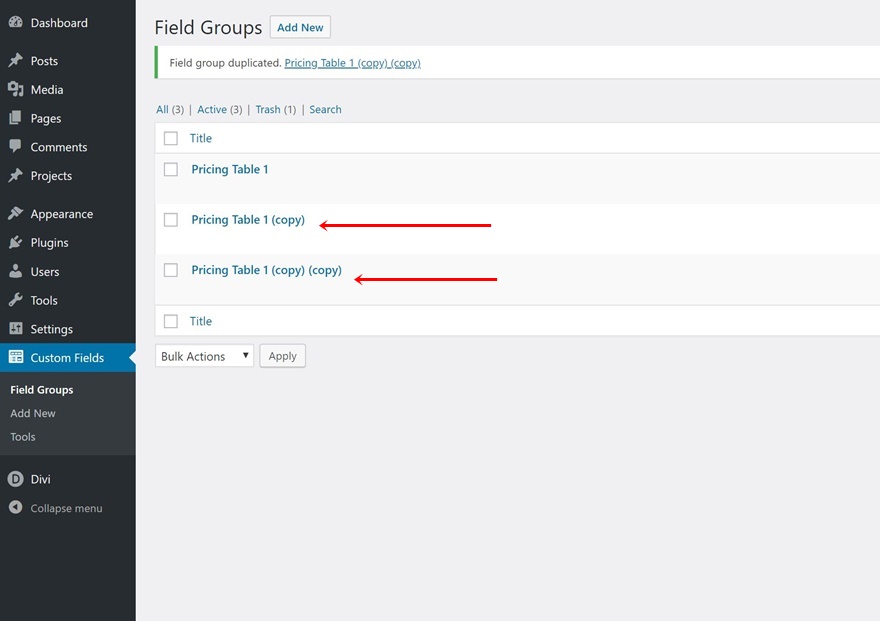Screen dimensions: 880x621
Task: Click the Divi circle logo icon
Action: [15, 479]
